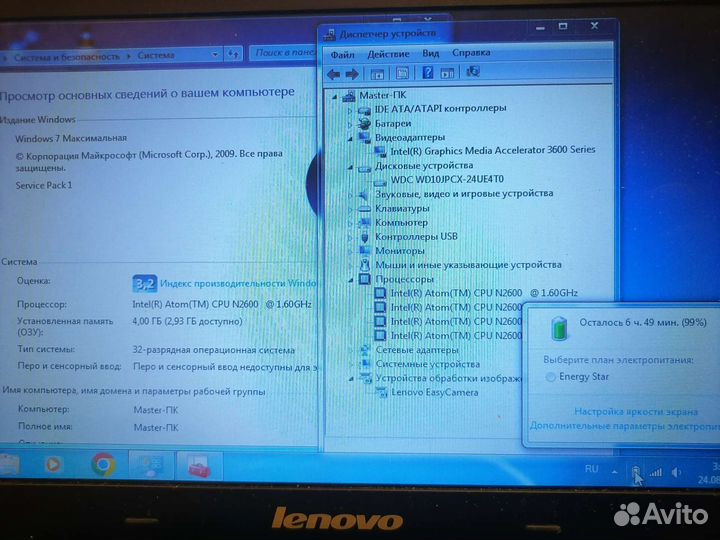Open Индекс производительности Windows link
This screenshot has height=540, width=720.
(238, 283)
